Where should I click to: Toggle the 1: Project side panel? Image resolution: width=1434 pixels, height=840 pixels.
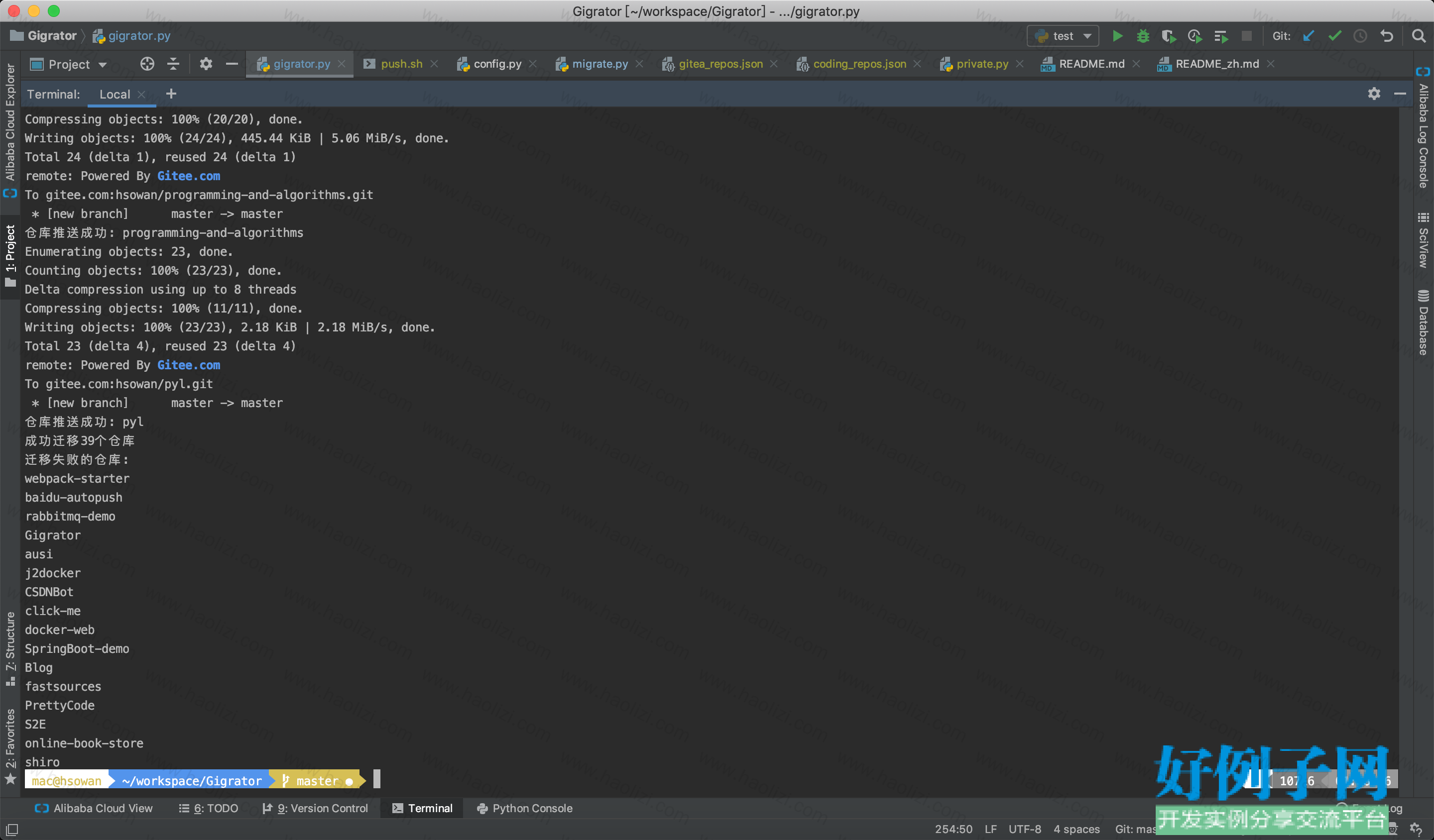10,255
